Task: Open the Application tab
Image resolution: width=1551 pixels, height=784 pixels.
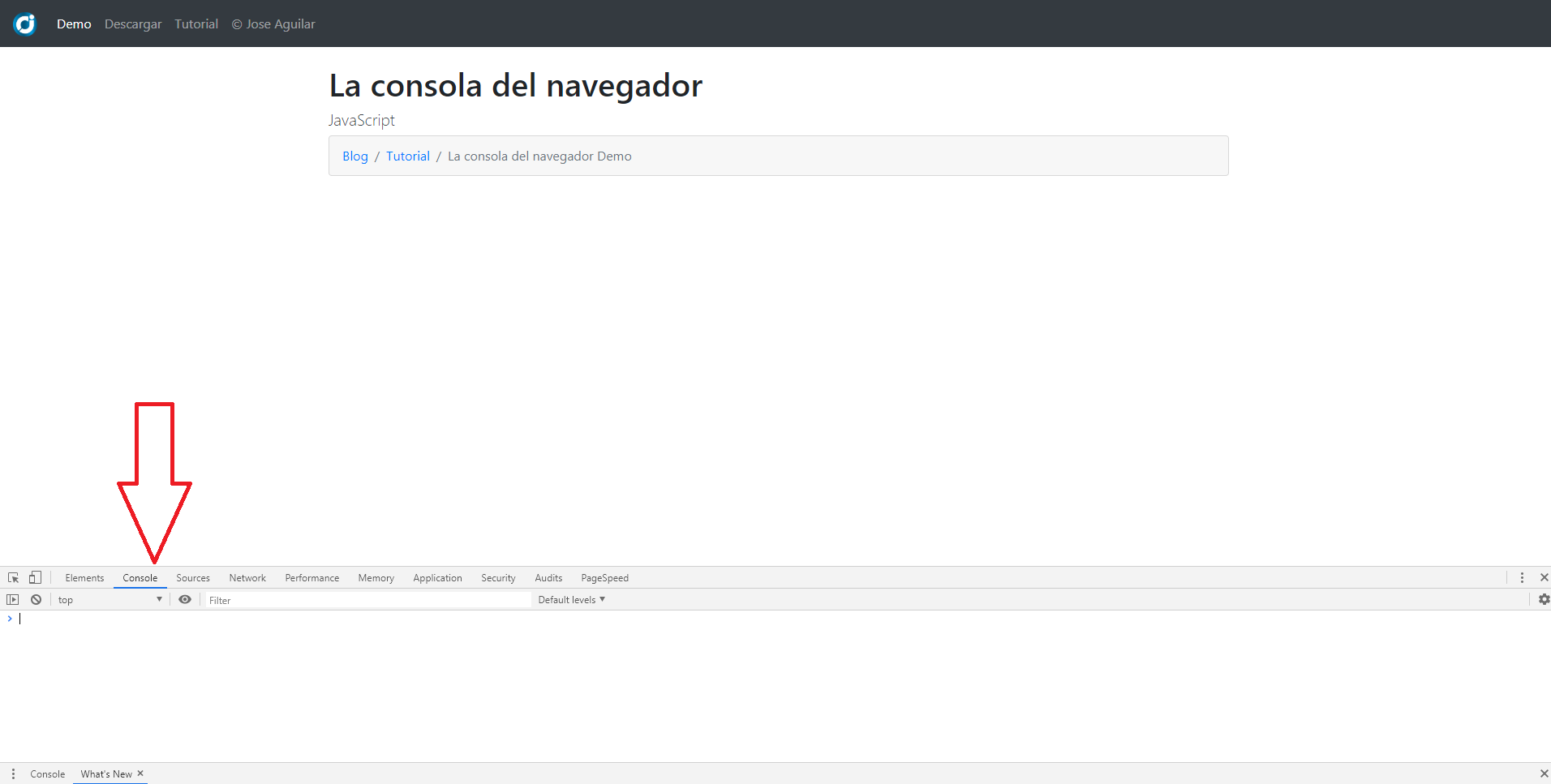Action: coord(437,578)
